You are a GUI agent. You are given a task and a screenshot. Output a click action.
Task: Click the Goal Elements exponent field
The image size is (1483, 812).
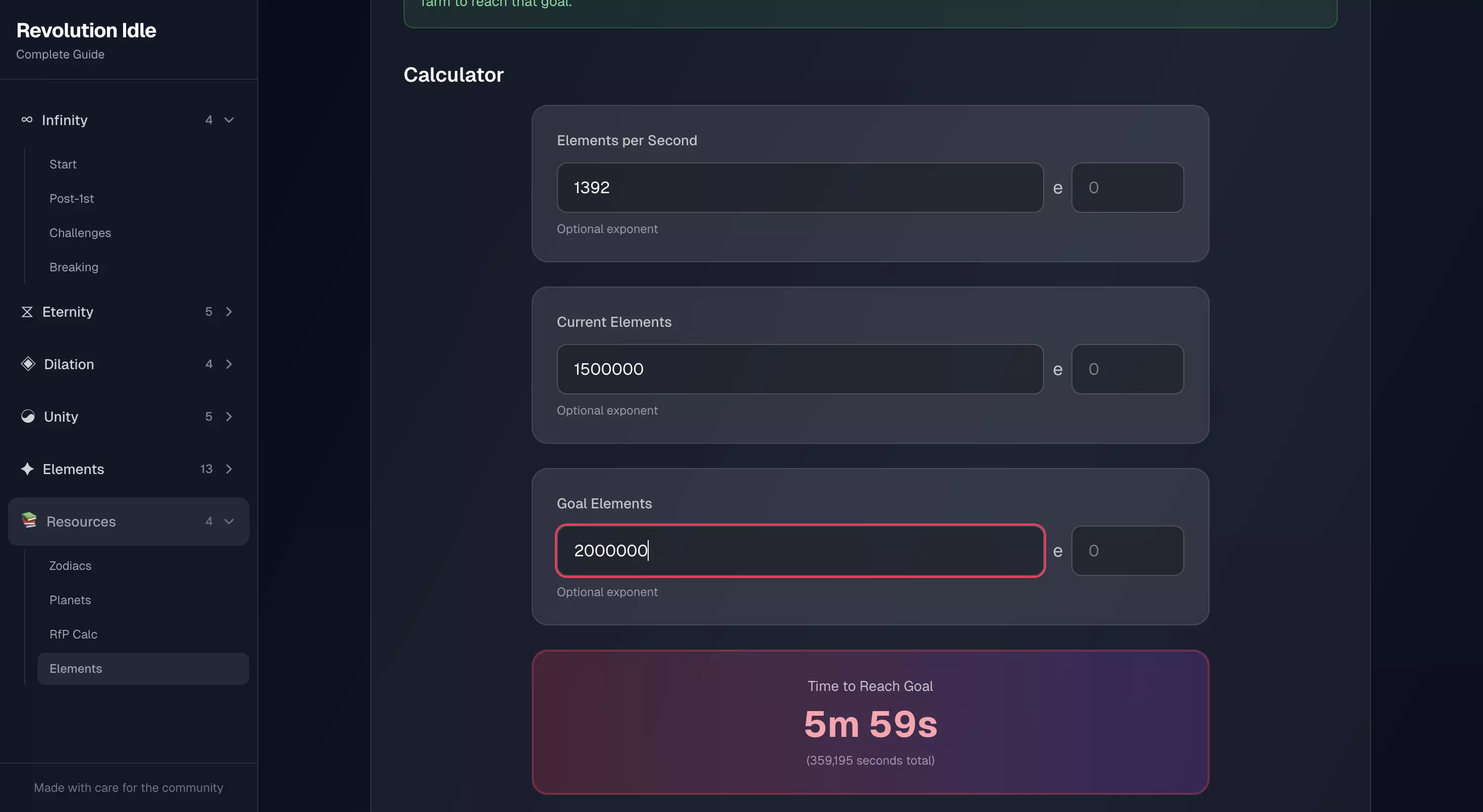coord(1127,551)
